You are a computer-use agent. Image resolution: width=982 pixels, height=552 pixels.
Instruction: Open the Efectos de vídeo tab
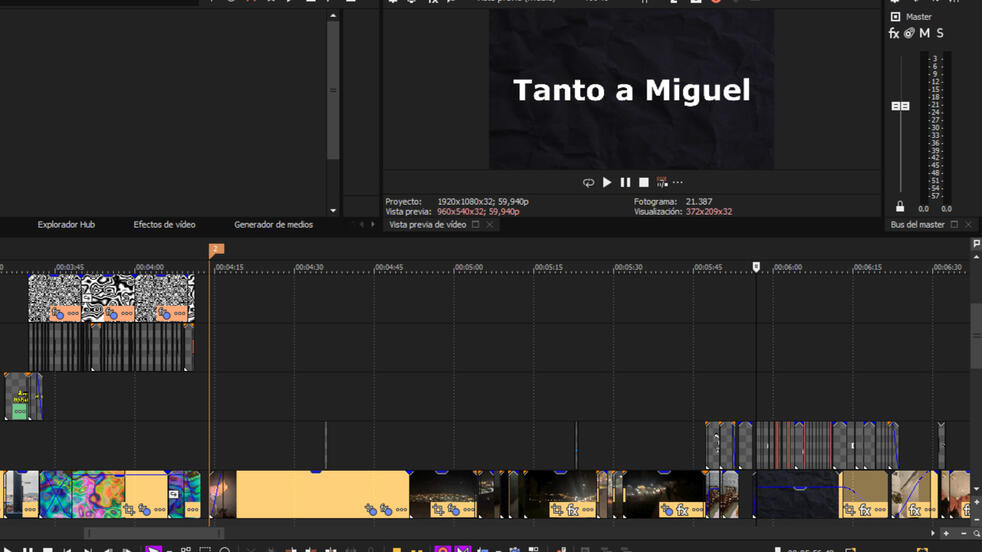164,225
